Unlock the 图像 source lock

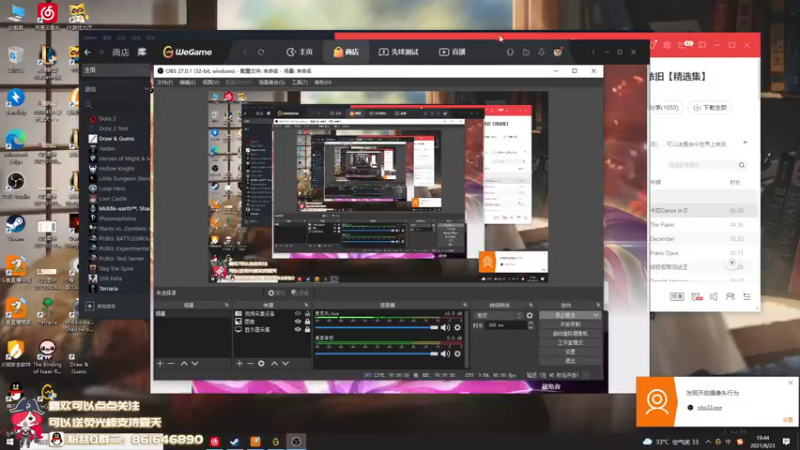(x=307, y=321)
